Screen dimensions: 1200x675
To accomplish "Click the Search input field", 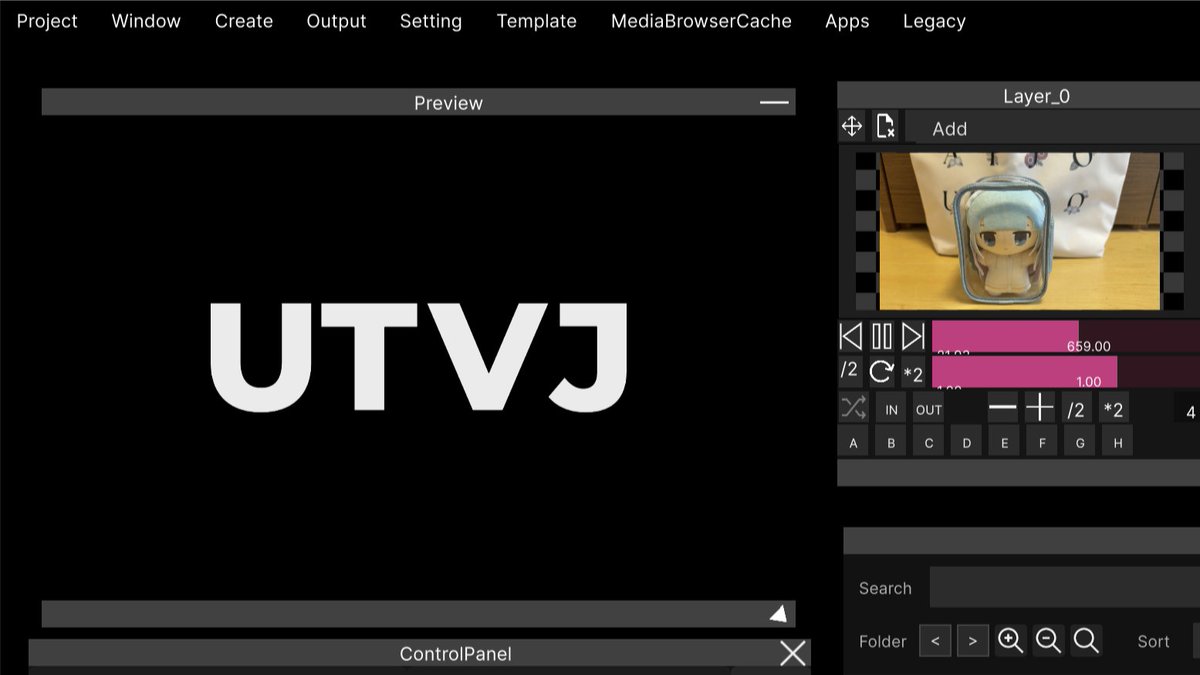I will pyautogui.click(x=1065, y=587).
